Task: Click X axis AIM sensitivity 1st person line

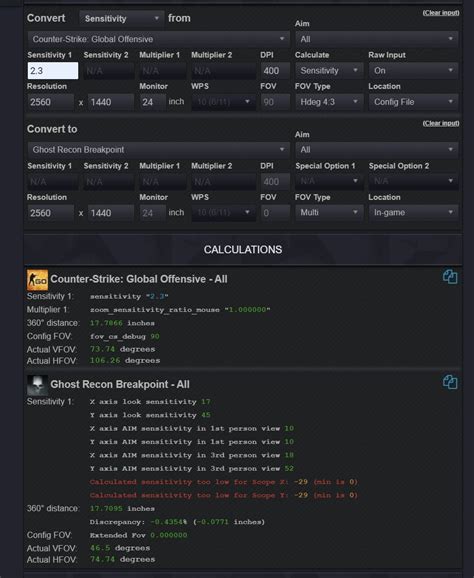Action: click(192, 428)
